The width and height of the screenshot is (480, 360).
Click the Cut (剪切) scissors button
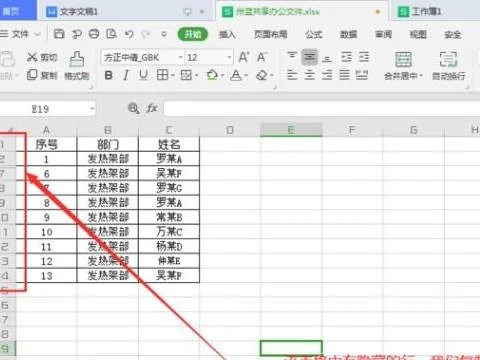coord(42,57)
